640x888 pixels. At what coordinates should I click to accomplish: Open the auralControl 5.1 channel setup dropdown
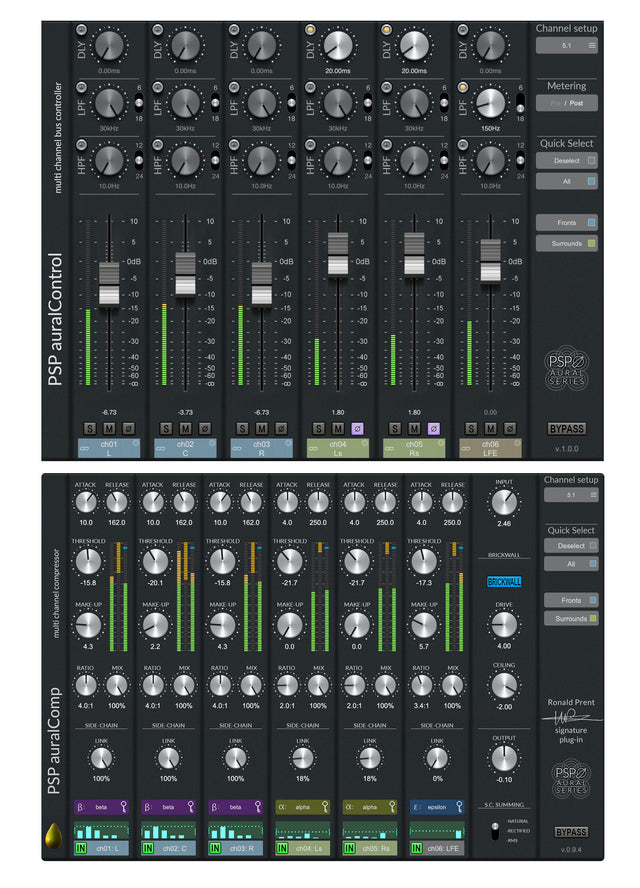566,45
